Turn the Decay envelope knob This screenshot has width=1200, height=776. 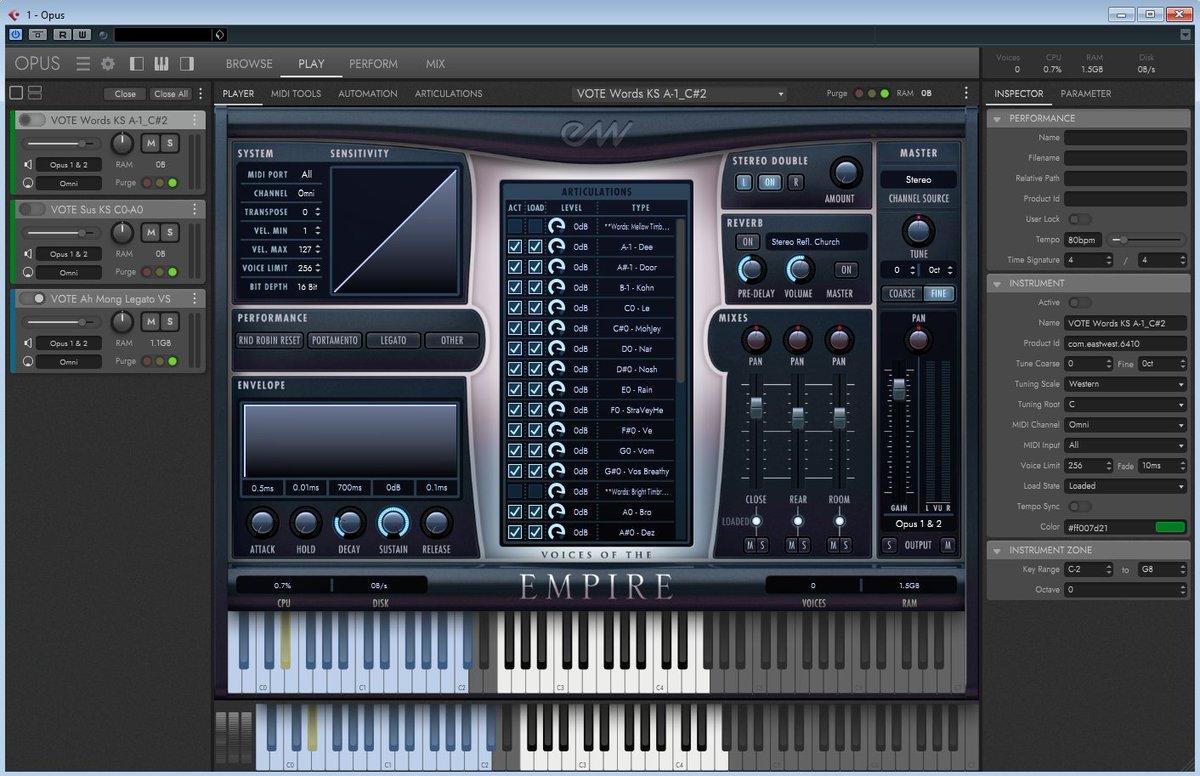pos(349,522)
